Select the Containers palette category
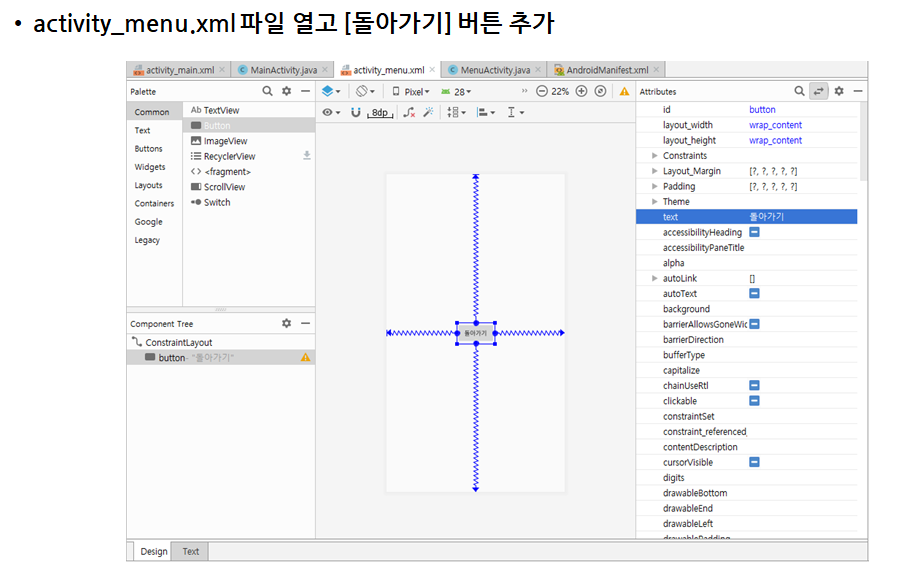The height and width of the screenshot is (562, 904). coord(154,203)
